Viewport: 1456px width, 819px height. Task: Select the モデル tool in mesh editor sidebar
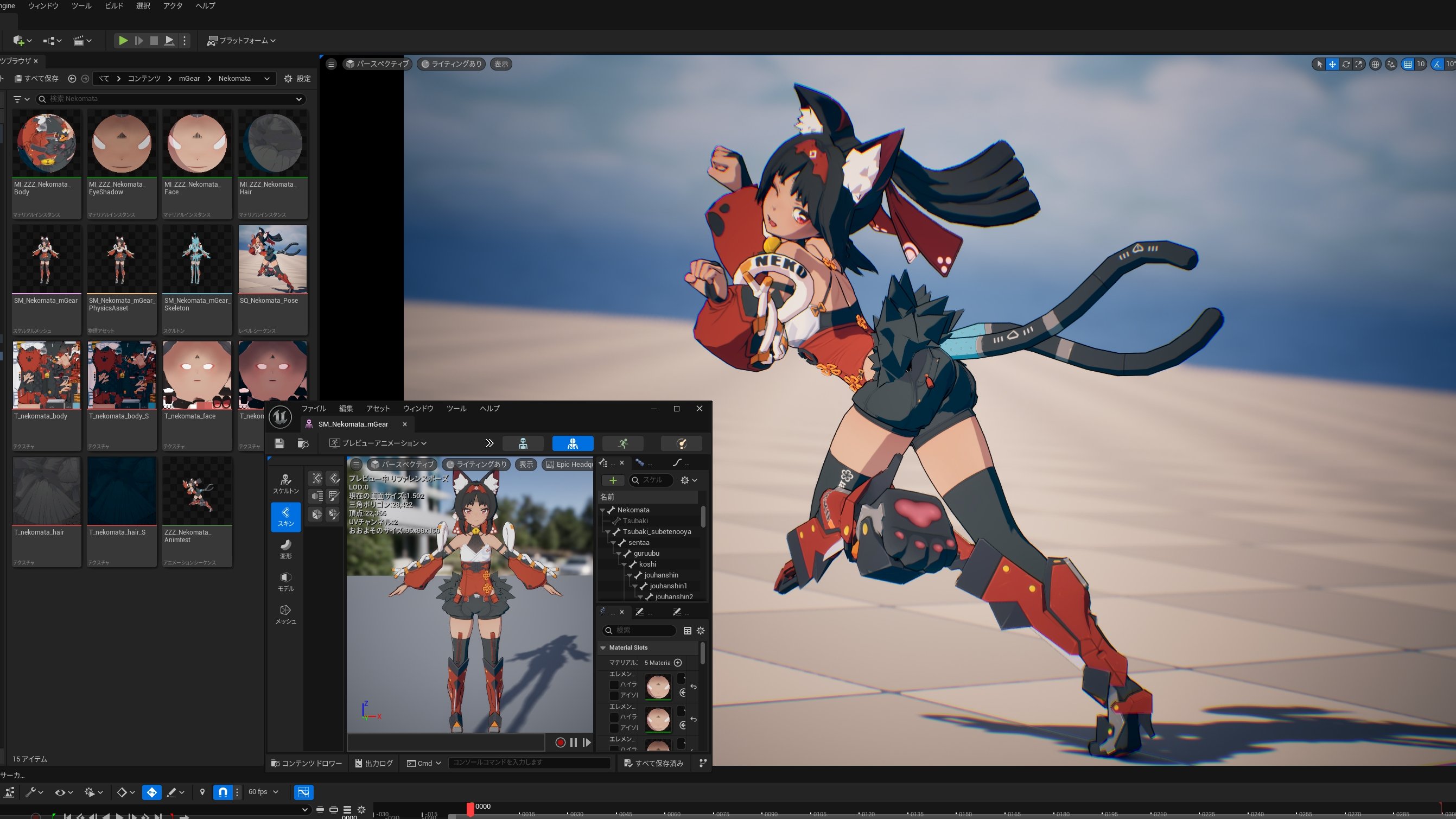(286, 582)
